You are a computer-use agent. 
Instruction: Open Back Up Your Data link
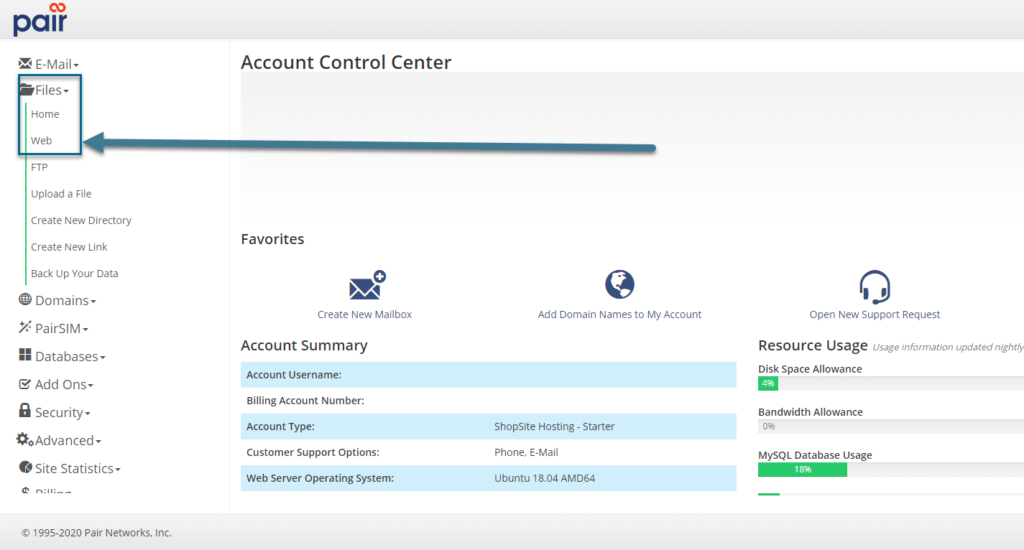74,273
